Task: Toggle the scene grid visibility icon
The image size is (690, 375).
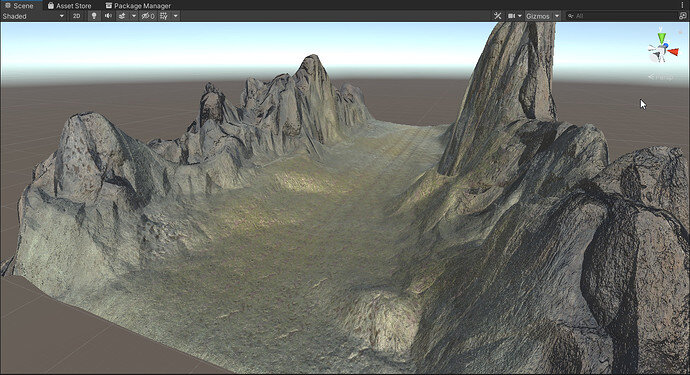Action: (x=164, y=16)
